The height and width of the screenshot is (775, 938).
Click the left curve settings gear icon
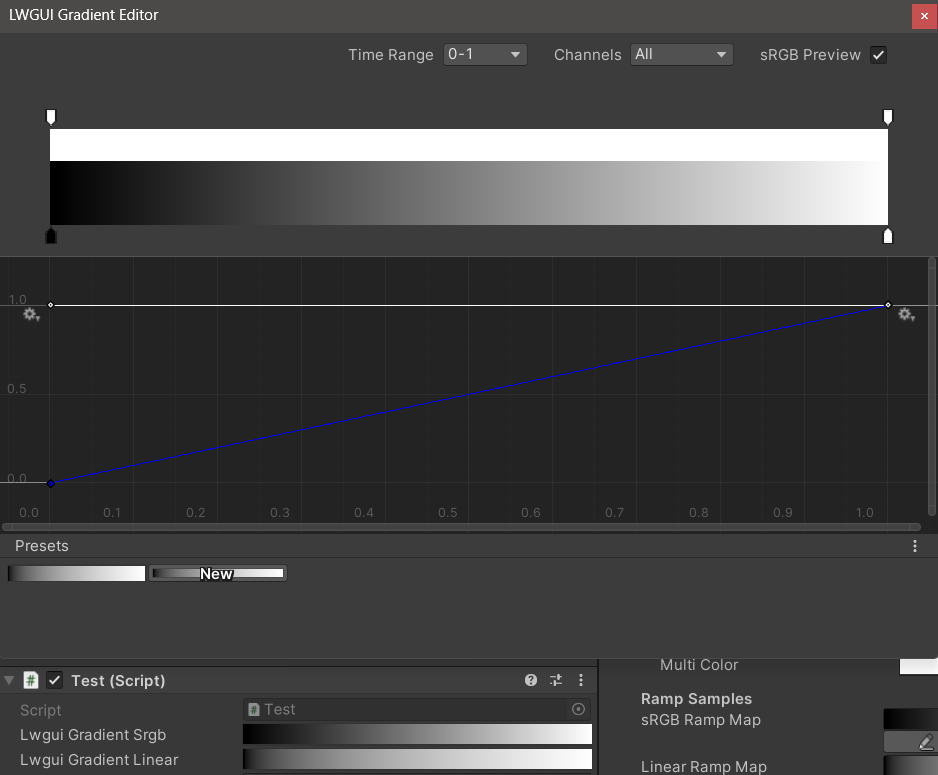(31, 314)
